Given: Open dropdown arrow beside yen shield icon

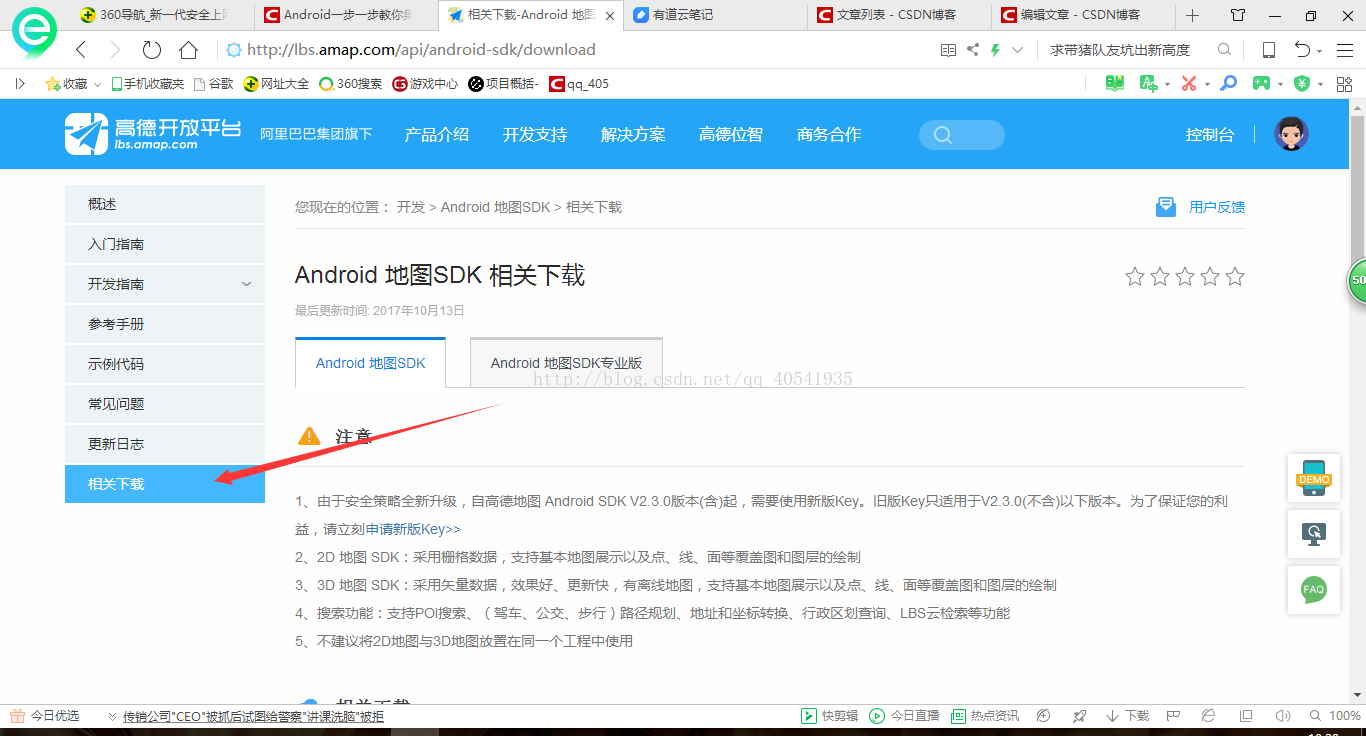Looking at the screenshot, I should click(1320, 85).
